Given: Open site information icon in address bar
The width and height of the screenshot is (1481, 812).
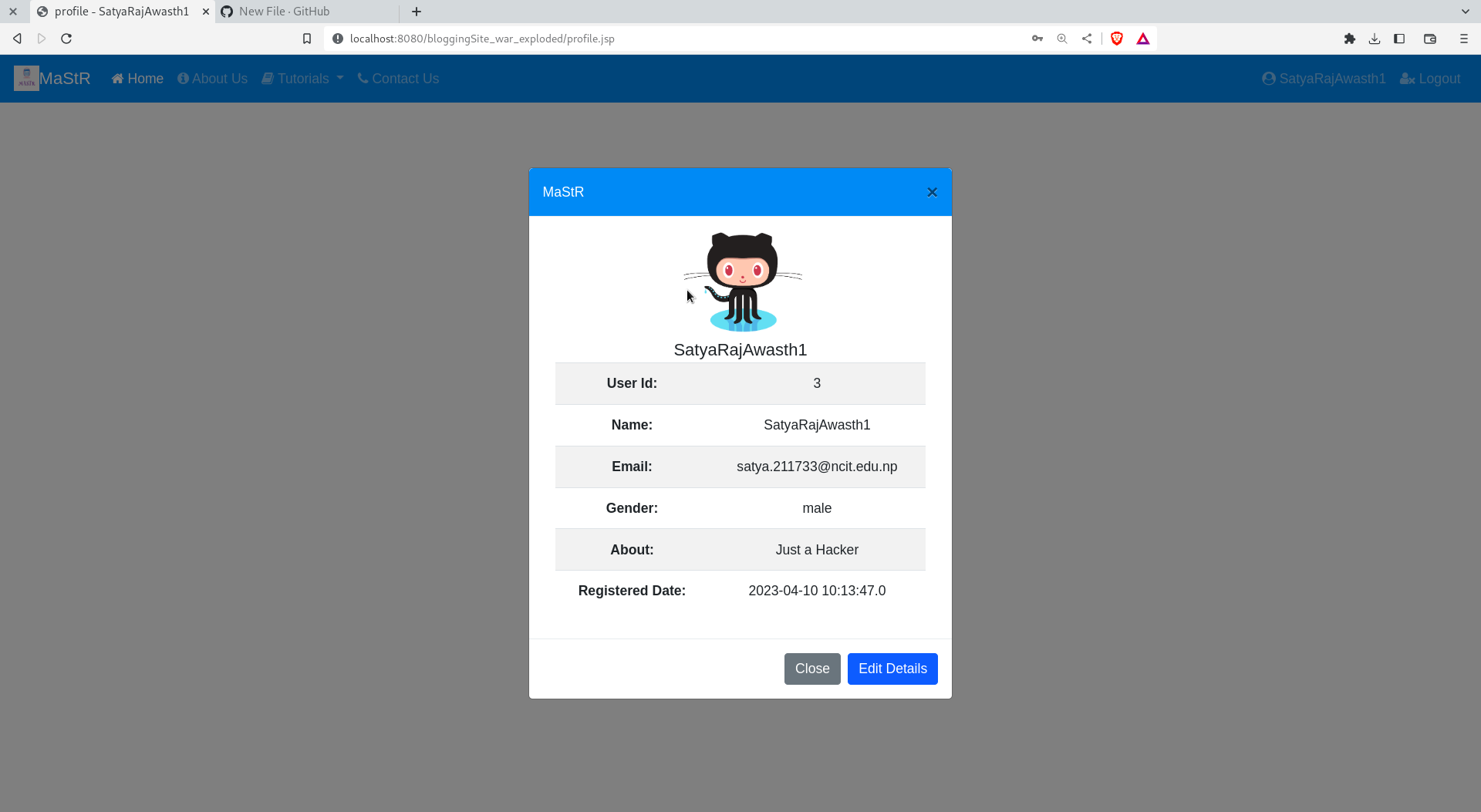Looking at the screenshot, I should click(x=338, y=39).
